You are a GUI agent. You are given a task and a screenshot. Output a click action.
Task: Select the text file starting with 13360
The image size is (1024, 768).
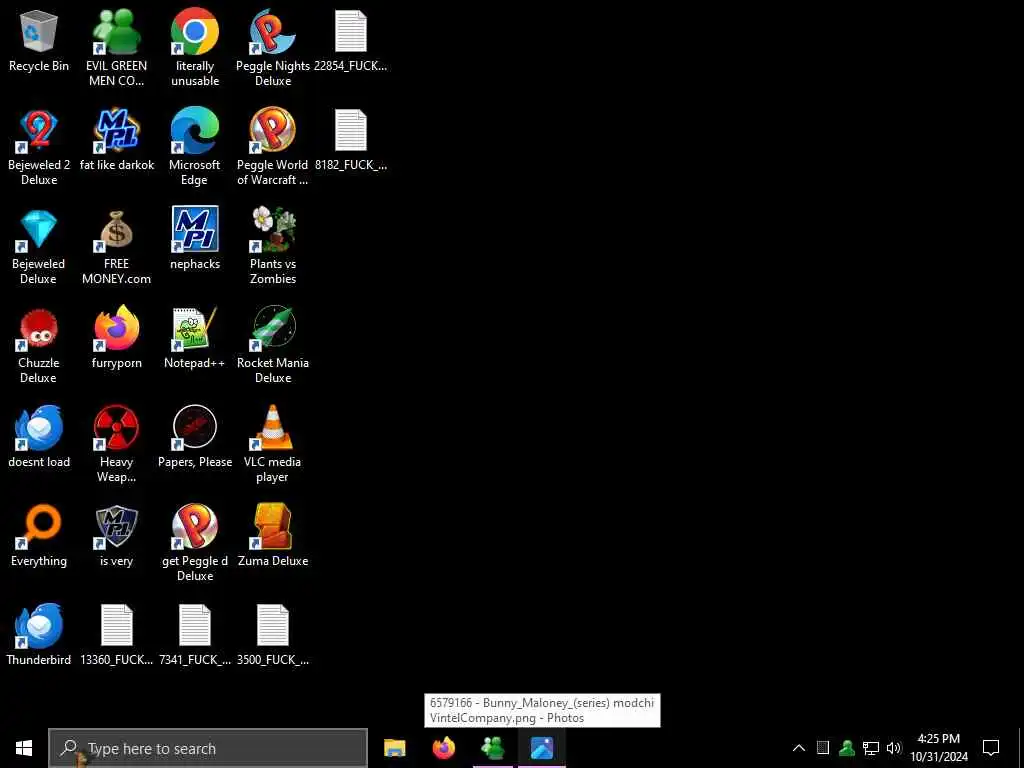(x=116, y=635)
